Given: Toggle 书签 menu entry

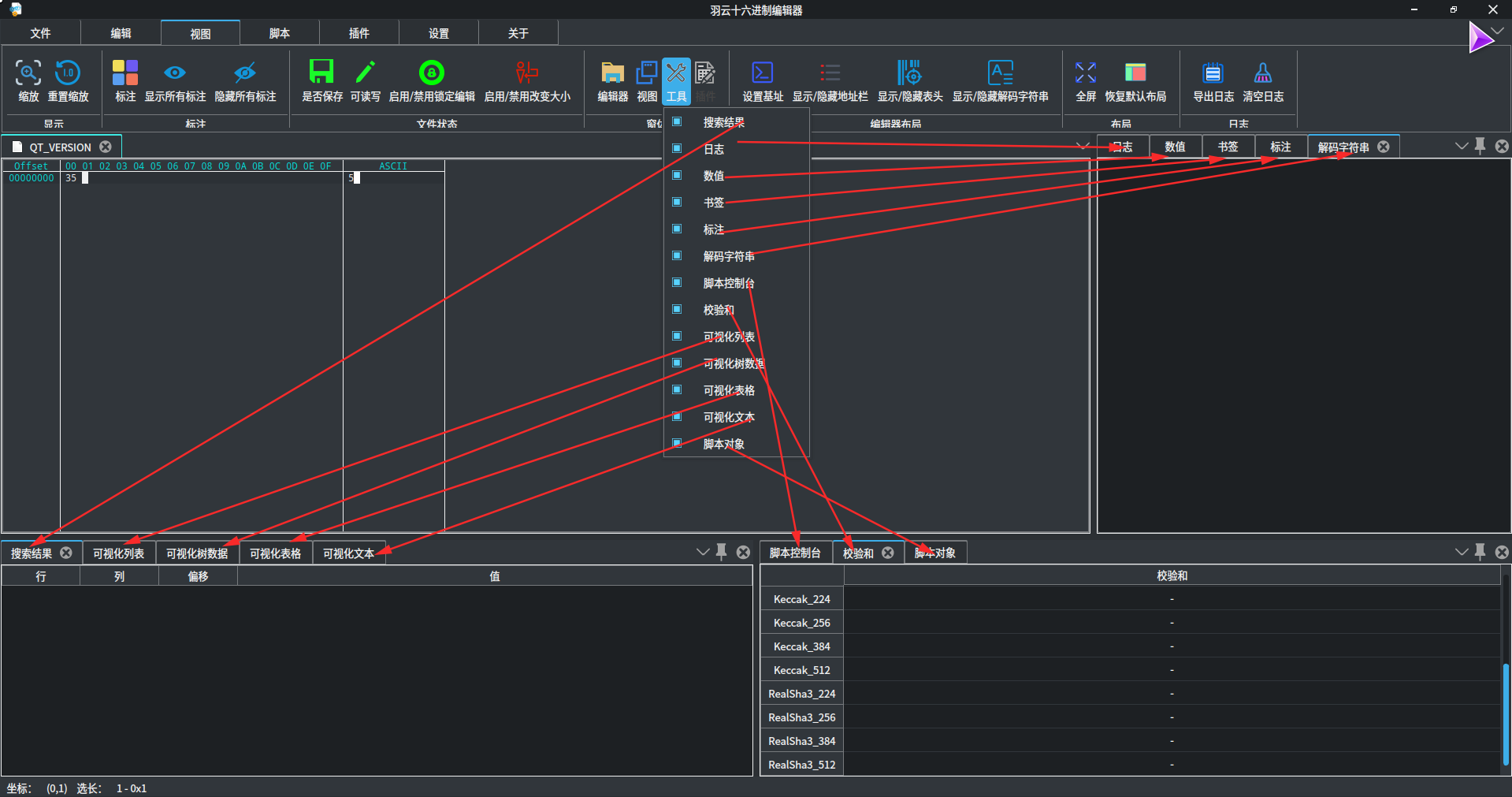Looking at the screenshot, I should (737, 203).
